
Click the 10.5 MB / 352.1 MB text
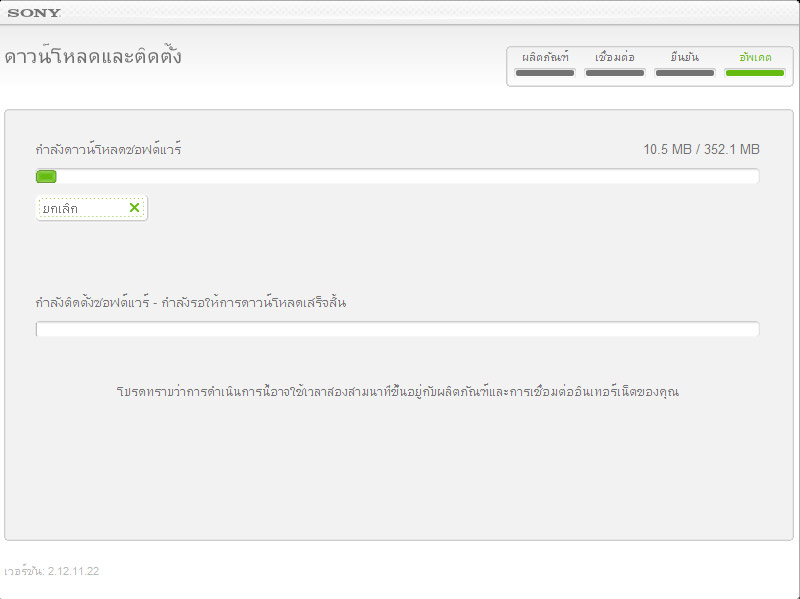[x=701, y=149]
